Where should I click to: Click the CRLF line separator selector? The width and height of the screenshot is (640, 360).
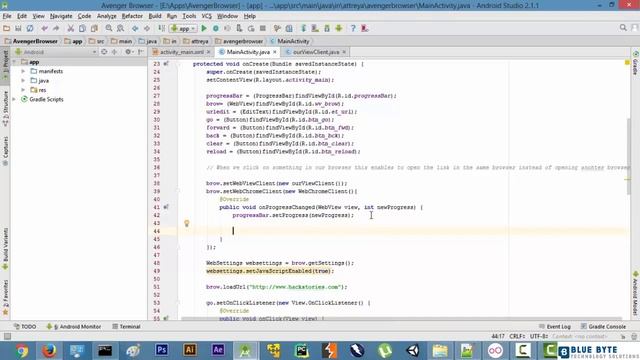point(517,336)
